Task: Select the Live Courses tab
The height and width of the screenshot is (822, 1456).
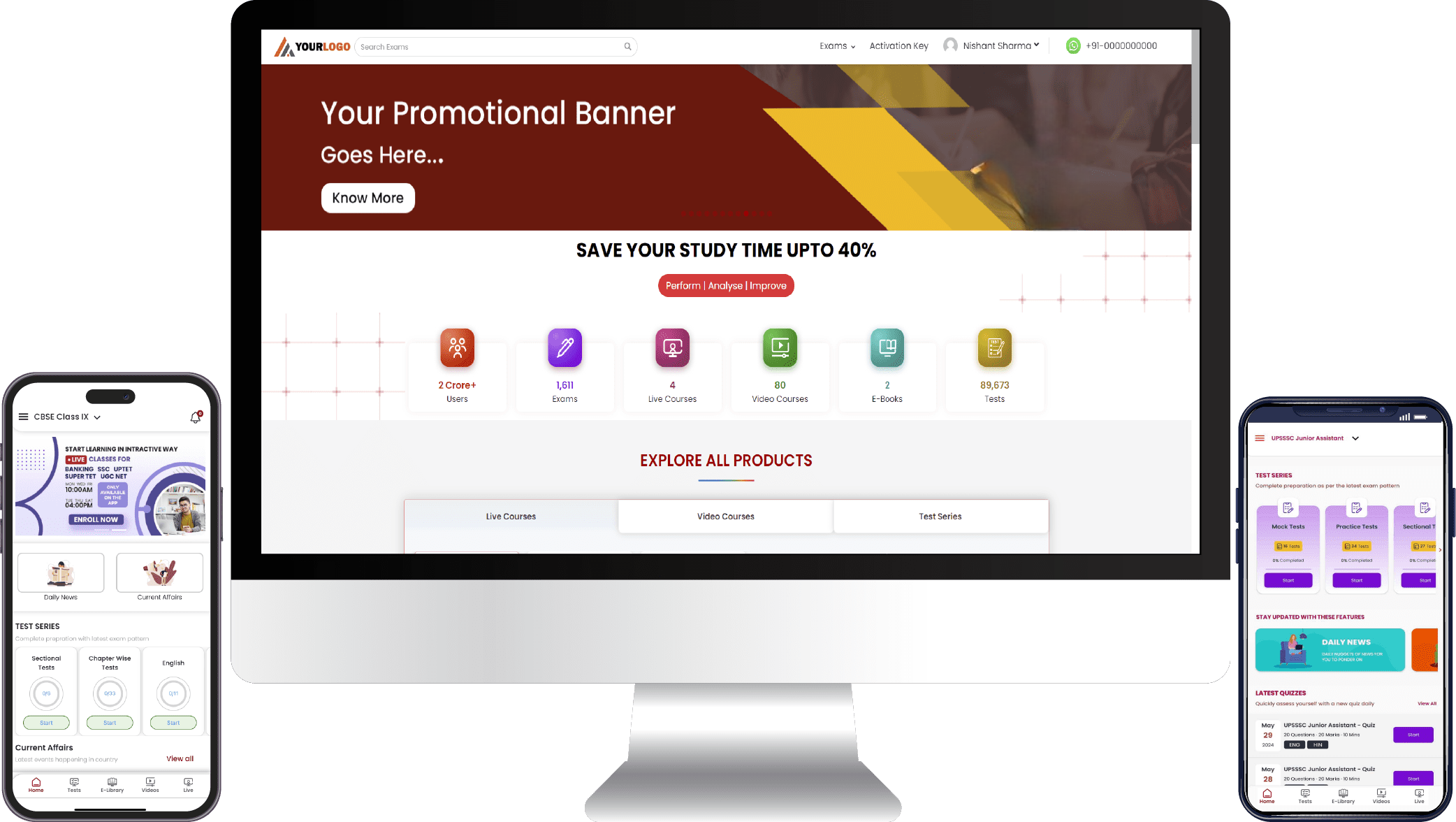Action: click(511, 516)
